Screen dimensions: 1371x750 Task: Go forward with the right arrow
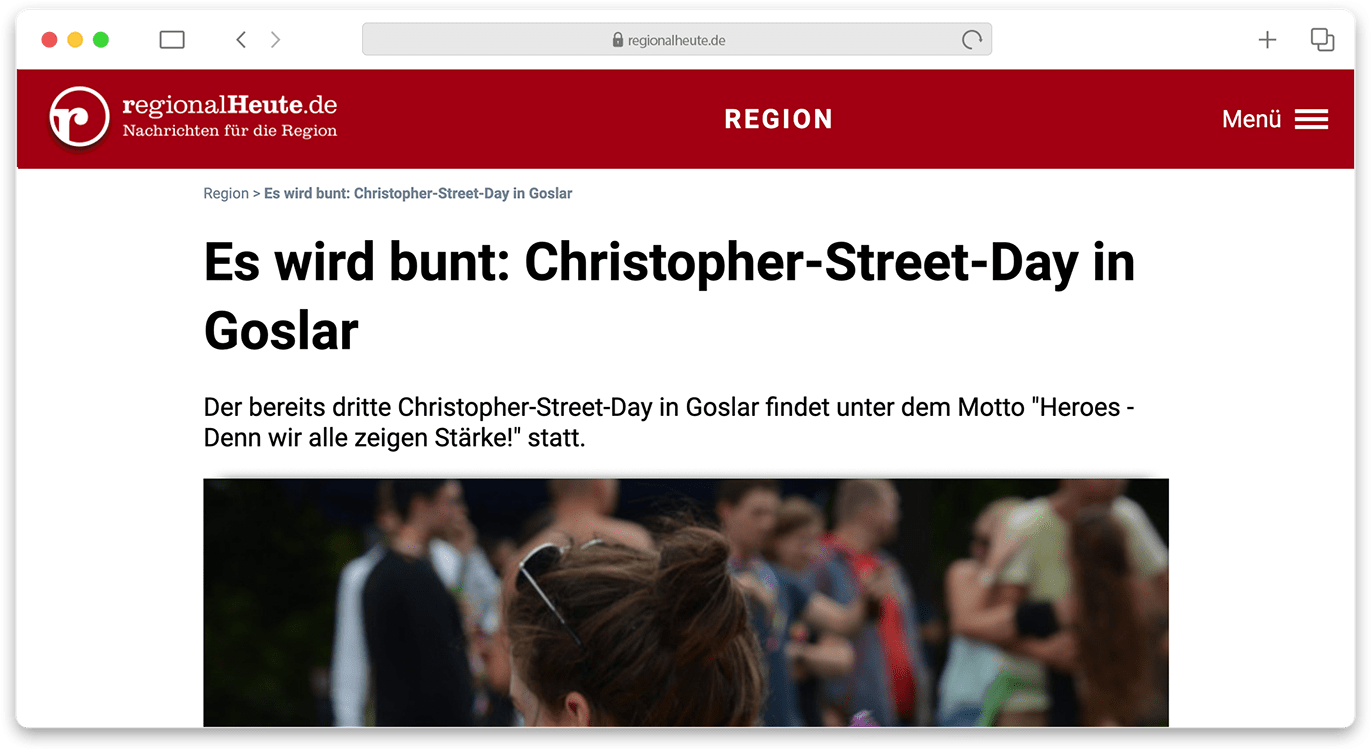[275, 40]
